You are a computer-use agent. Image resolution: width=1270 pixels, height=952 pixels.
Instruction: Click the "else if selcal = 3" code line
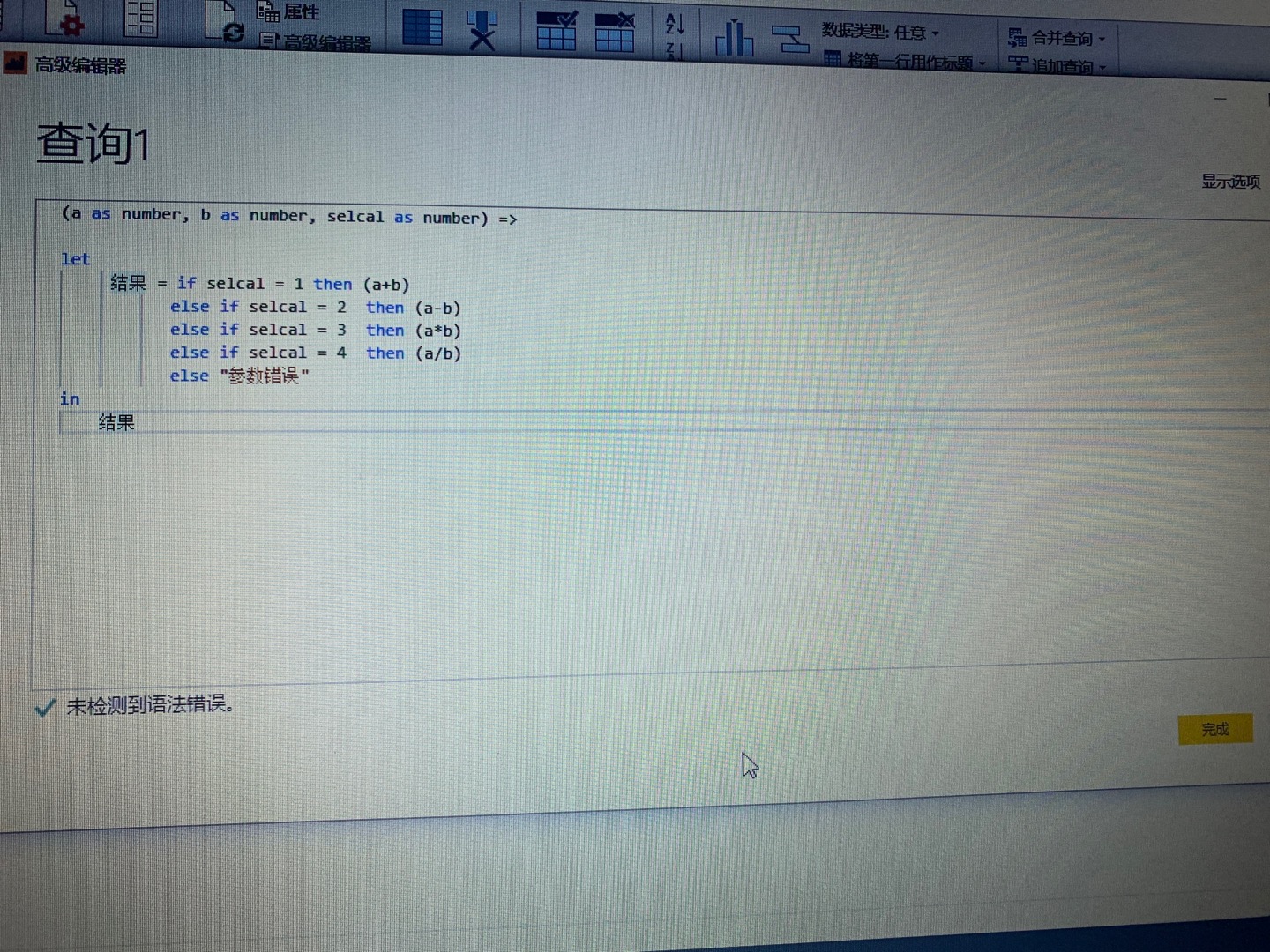[x=315, y=330]
